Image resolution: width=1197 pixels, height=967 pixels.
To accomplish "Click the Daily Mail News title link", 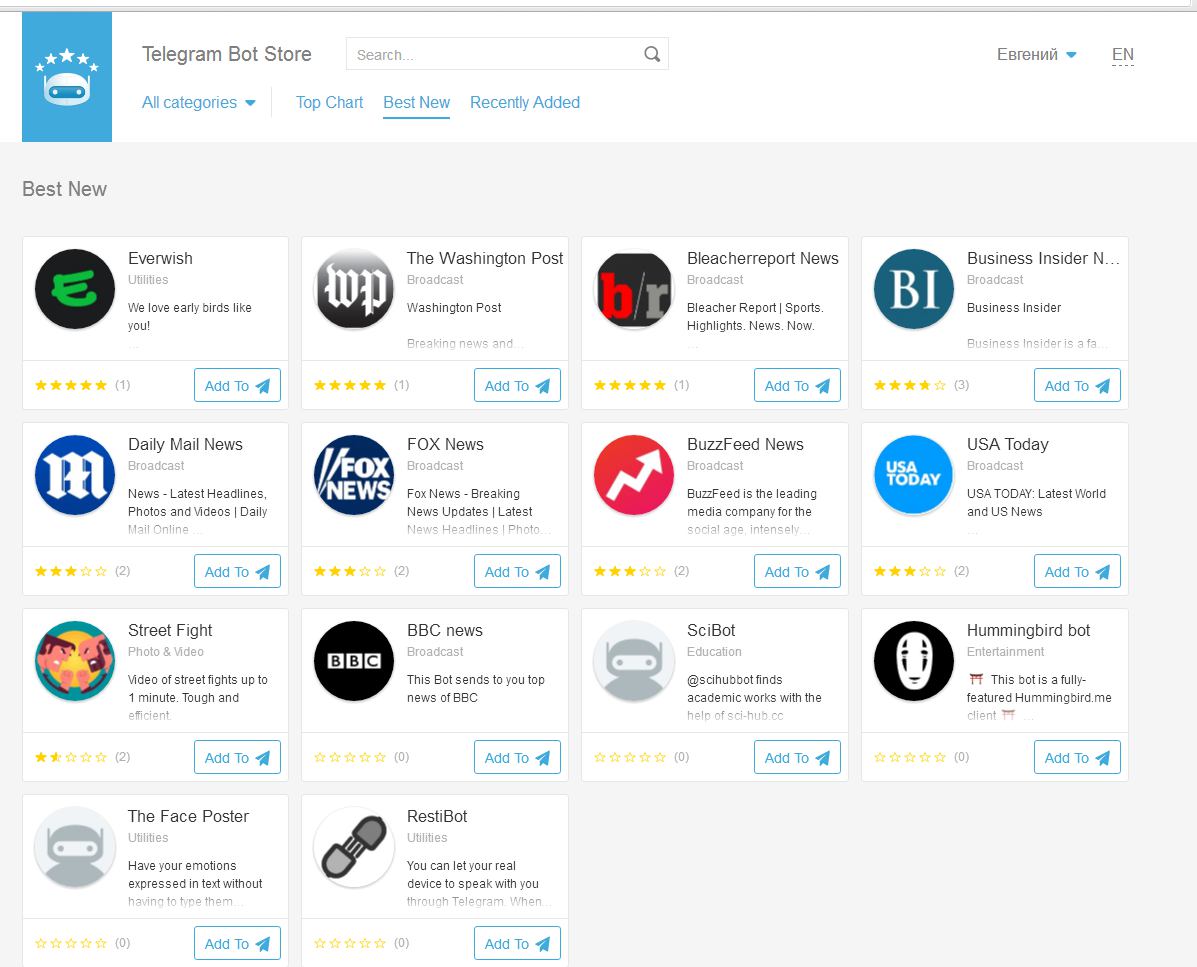I will click(185, 444).
